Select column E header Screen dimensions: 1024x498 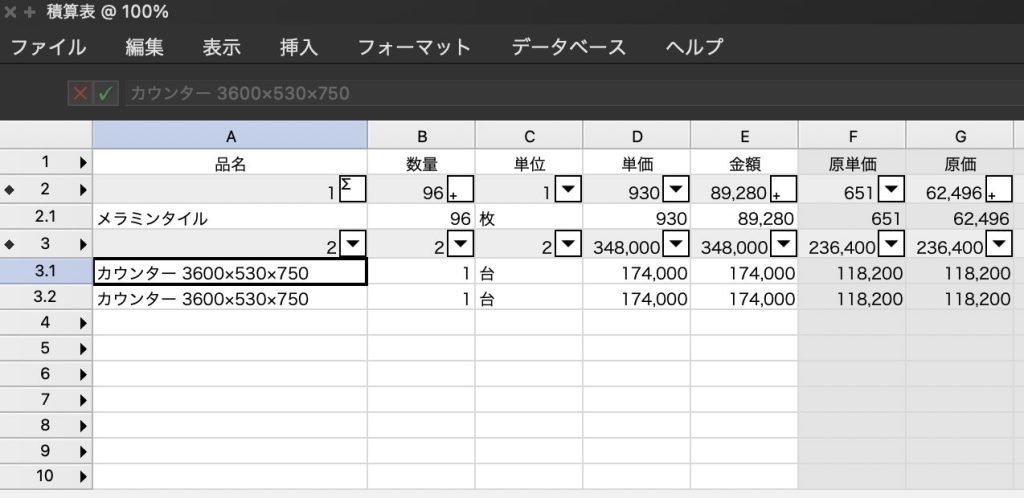(x=744, y=136)
